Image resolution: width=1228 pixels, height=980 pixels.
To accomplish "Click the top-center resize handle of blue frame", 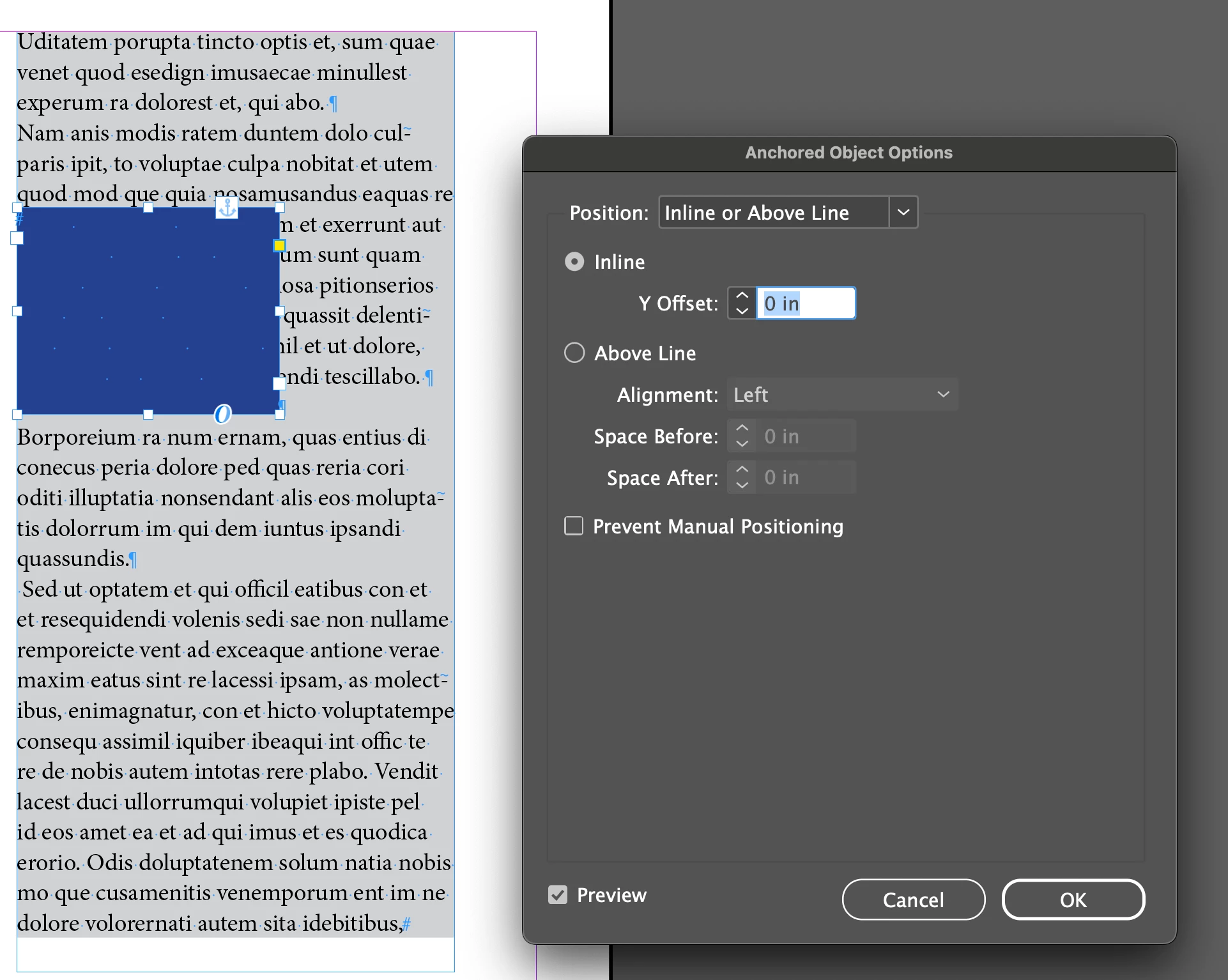I will 148,208.
